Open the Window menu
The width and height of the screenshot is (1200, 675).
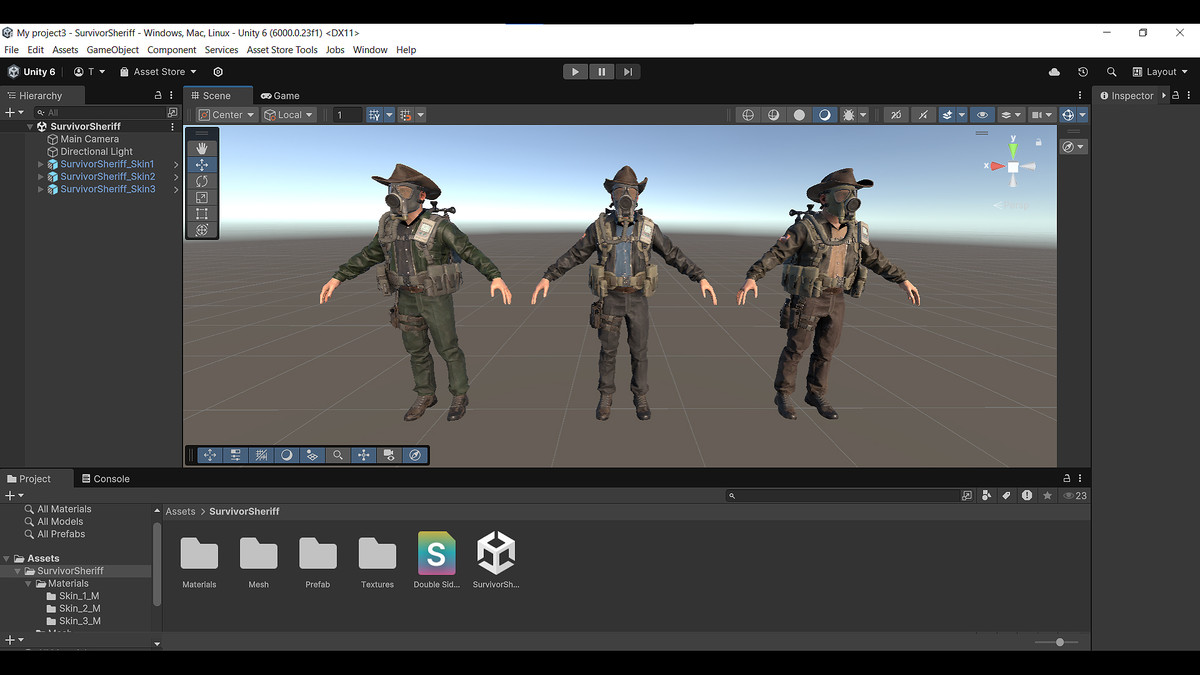(370, 50)
